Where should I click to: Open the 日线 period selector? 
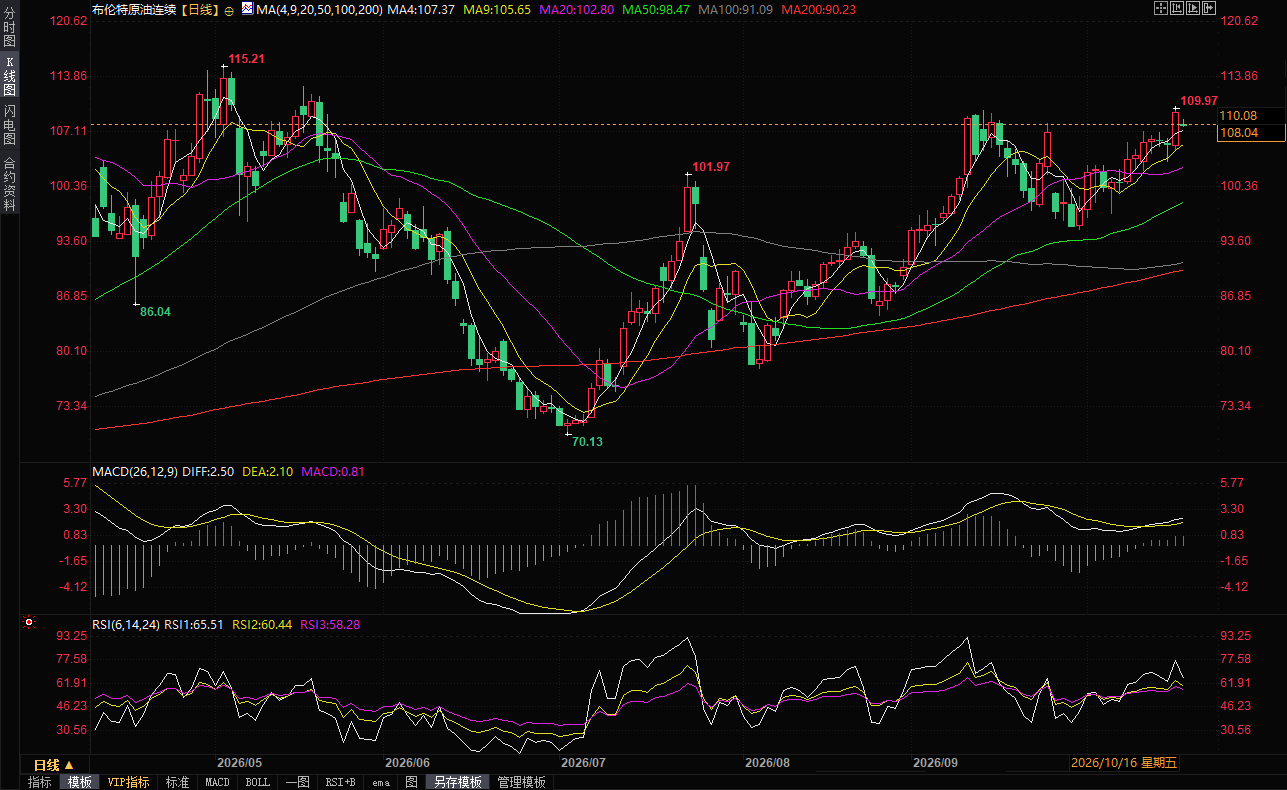[54, 765]
